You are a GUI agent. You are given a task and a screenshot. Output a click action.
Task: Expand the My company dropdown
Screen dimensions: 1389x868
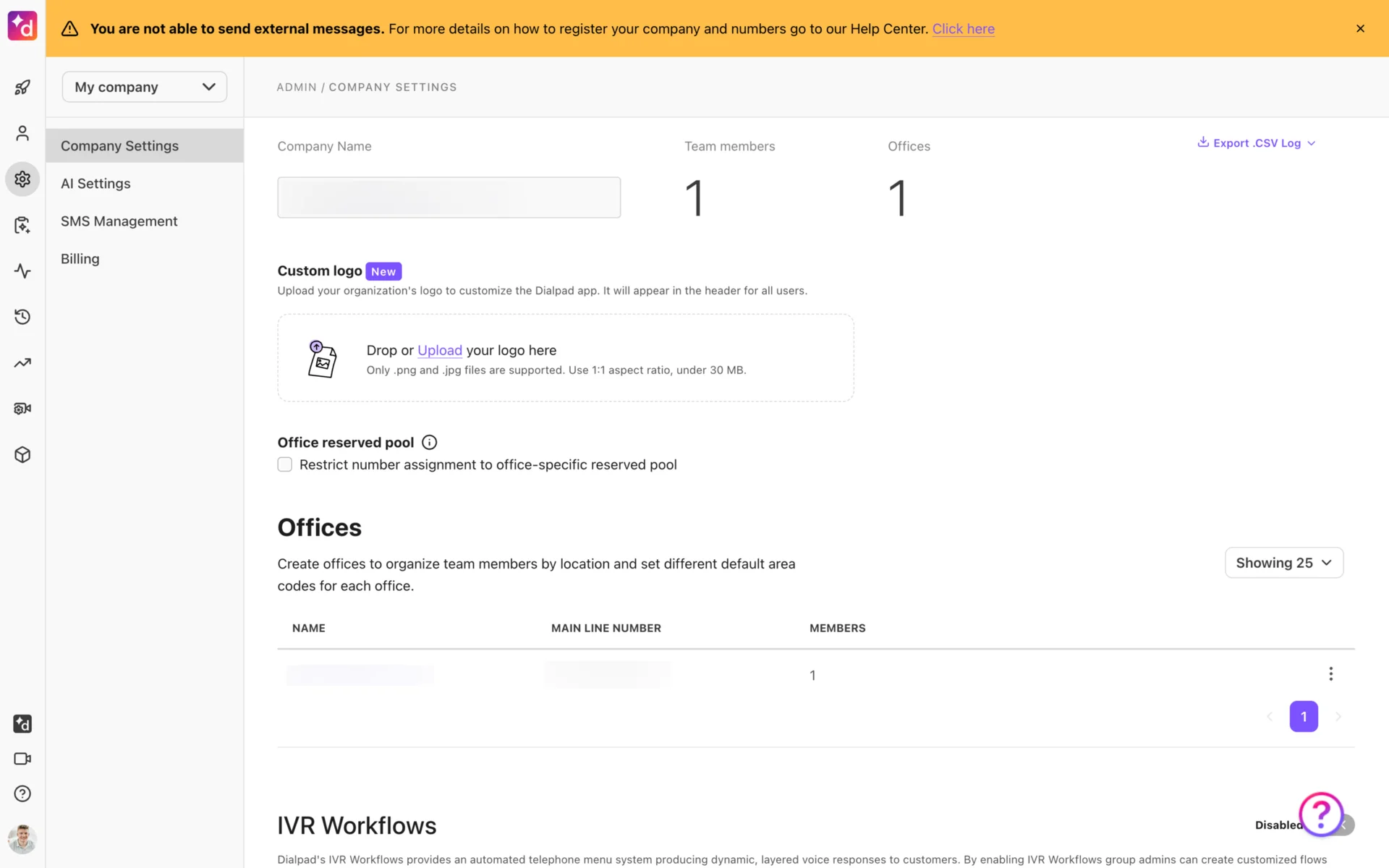tap(145, 87)
